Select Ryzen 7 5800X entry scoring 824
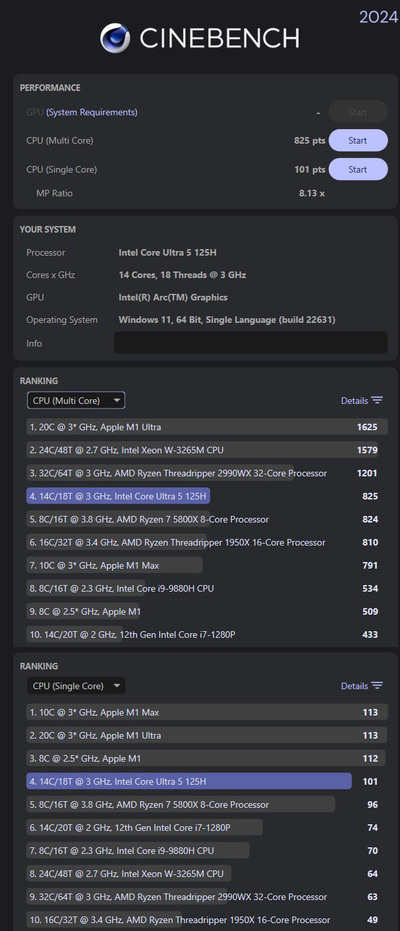The width and height of the screenshot is (400, 931). click(207, 519)
